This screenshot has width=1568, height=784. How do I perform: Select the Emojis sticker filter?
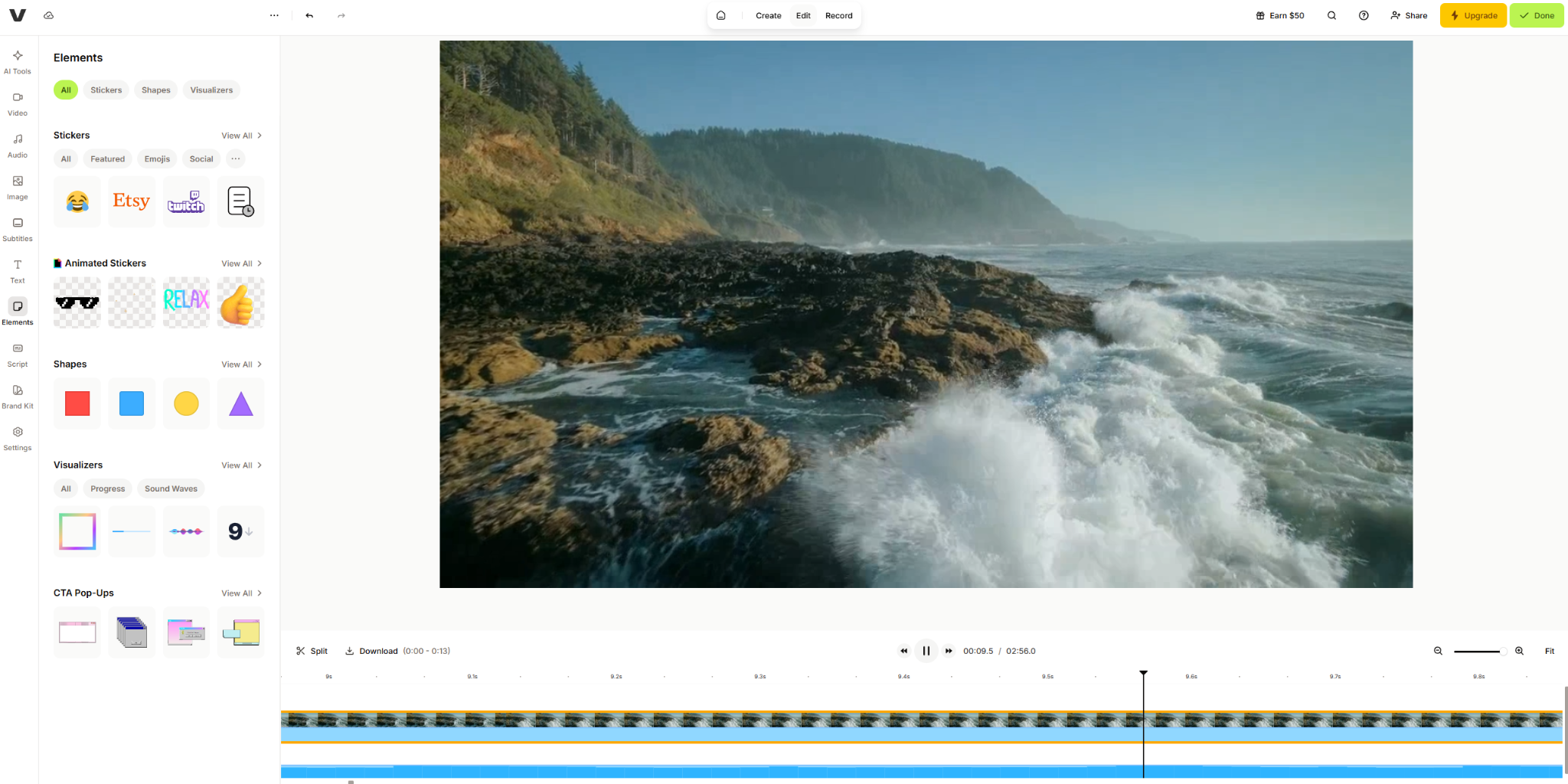coord(157,159)
